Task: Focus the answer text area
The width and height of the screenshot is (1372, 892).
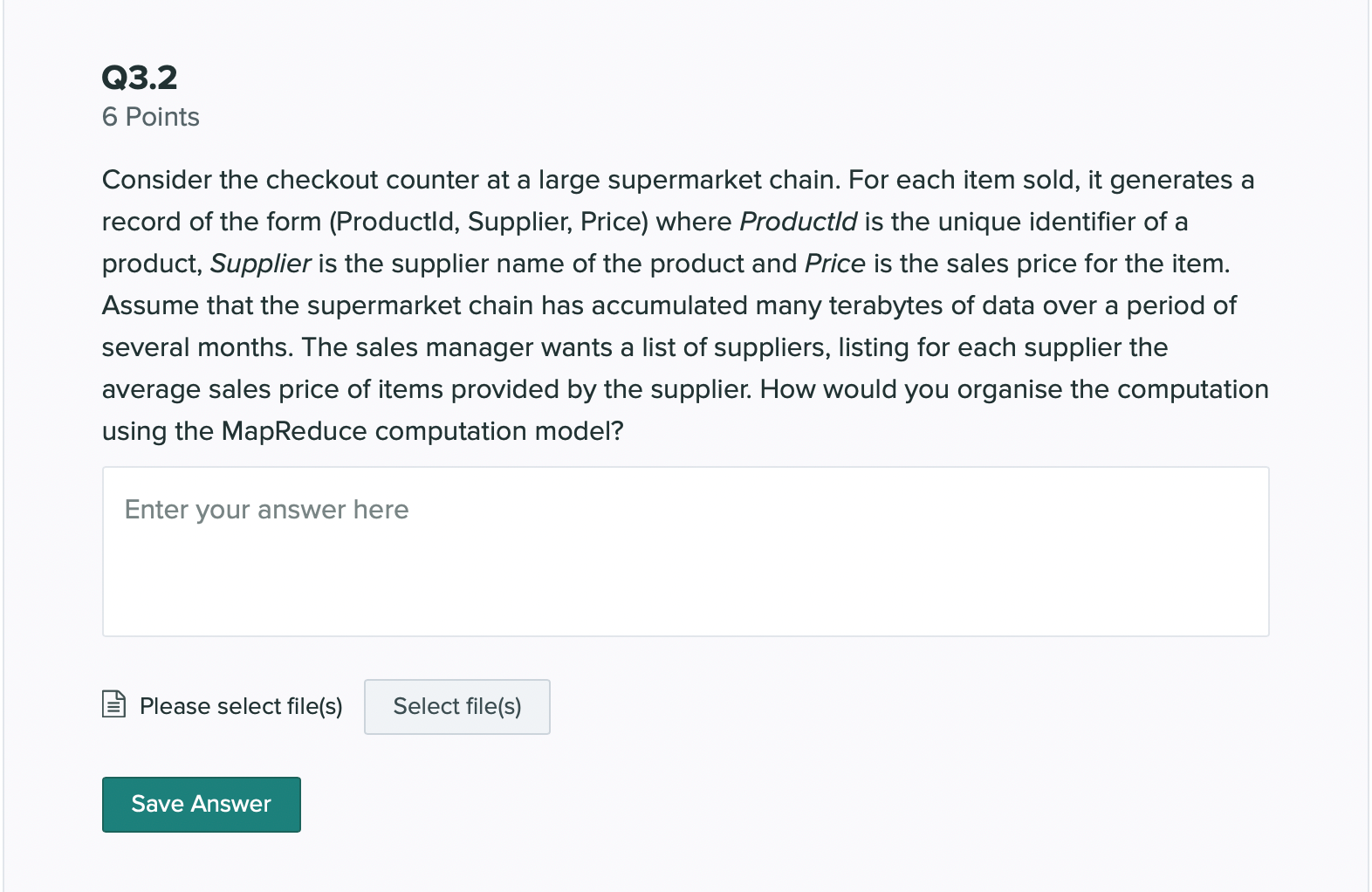Action: coord(685,567)
